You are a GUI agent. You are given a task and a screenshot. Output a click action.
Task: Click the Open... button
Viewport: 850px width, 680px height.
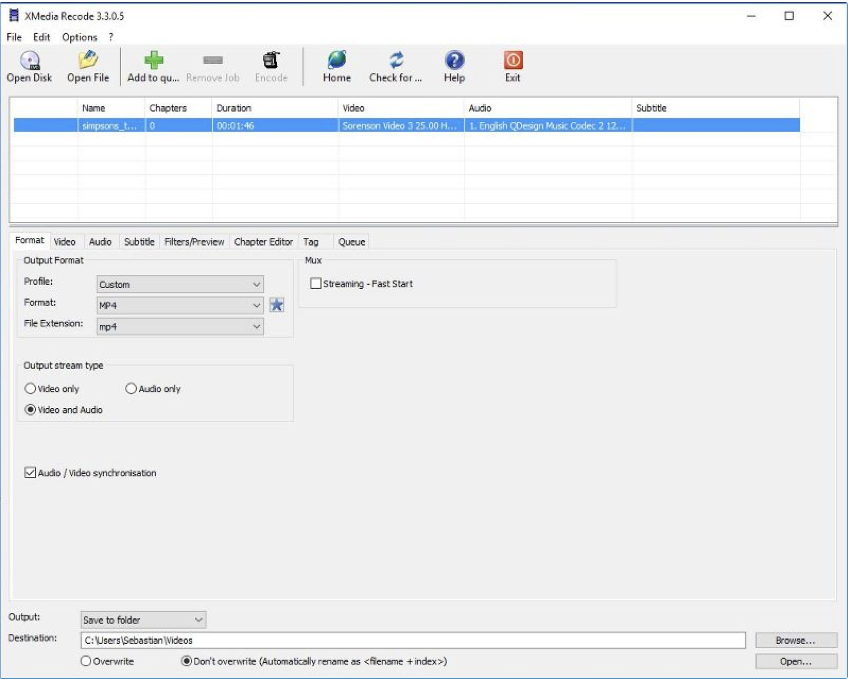coord(795,662)
